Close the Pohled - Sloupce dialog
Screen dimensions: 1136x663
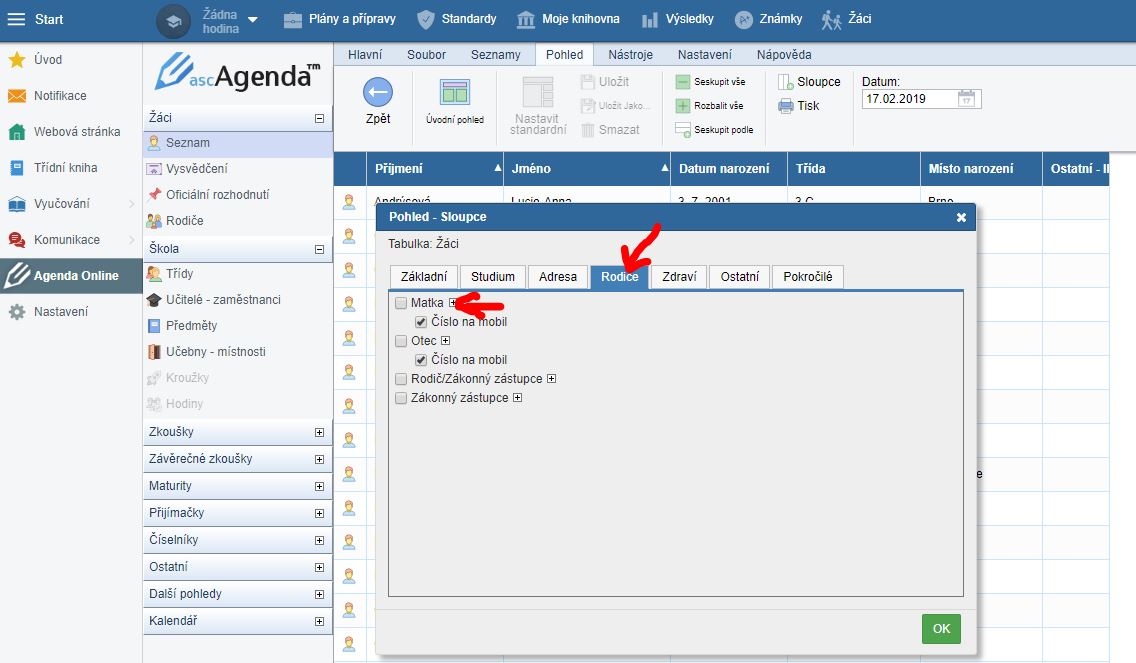click(x=961, y=217)
